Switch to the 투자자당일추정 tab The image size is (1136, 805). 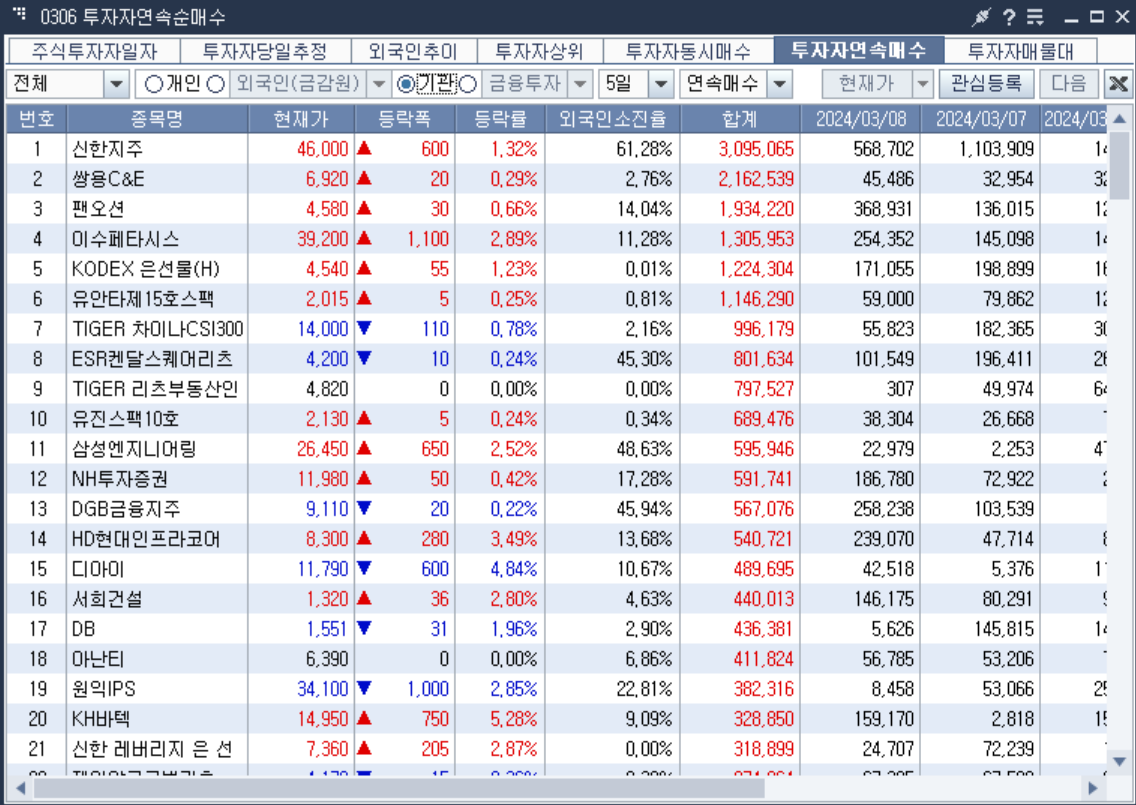[265, 51]
